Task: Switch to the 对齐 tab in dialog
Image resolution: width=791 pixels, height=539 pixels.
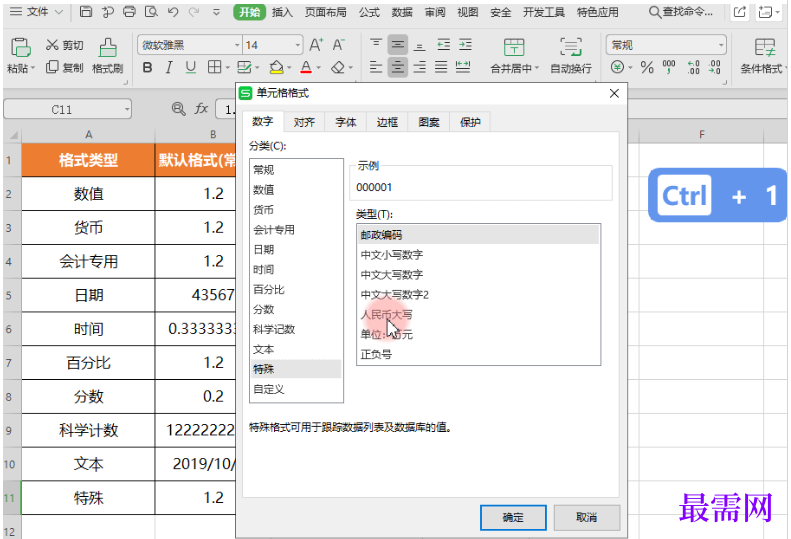Action: (x=304, y=122)
